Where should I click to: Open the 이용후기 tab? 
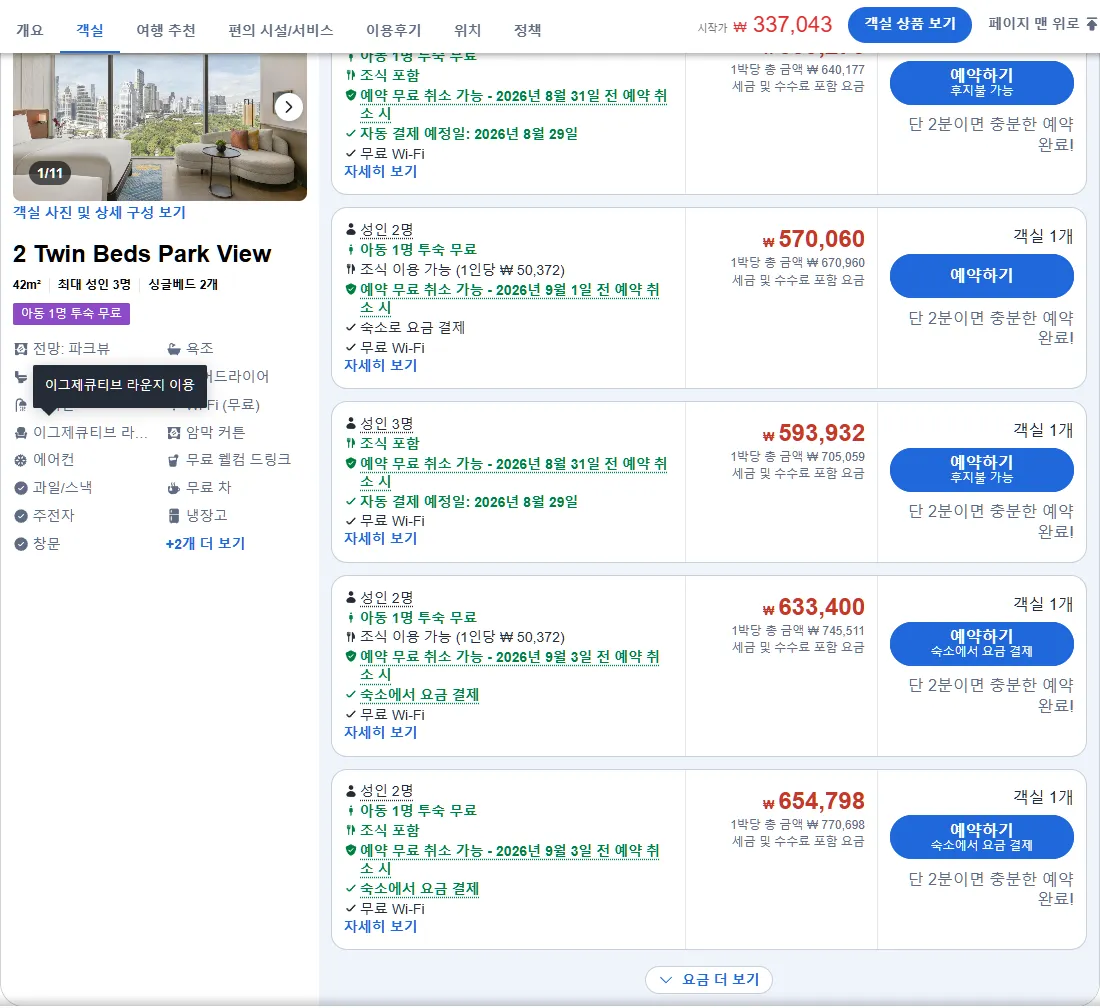394,30
